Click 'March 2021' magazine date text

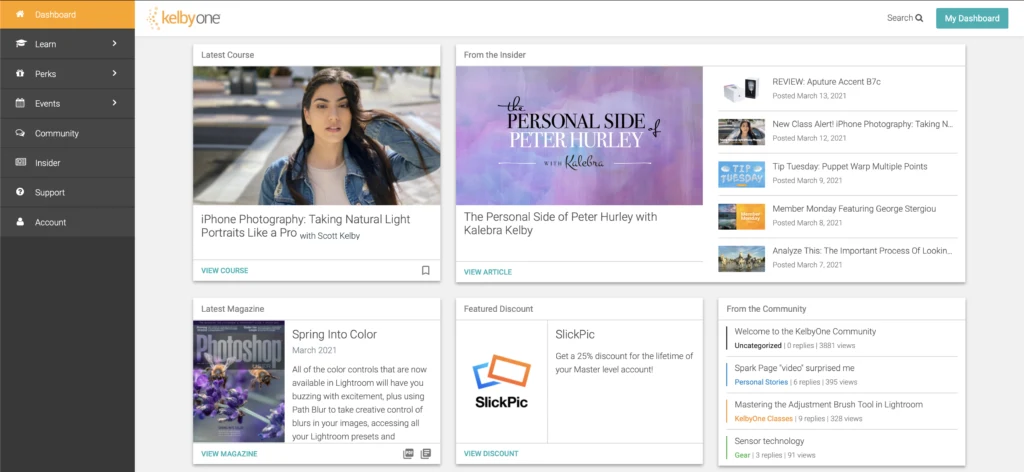point(314,351)
